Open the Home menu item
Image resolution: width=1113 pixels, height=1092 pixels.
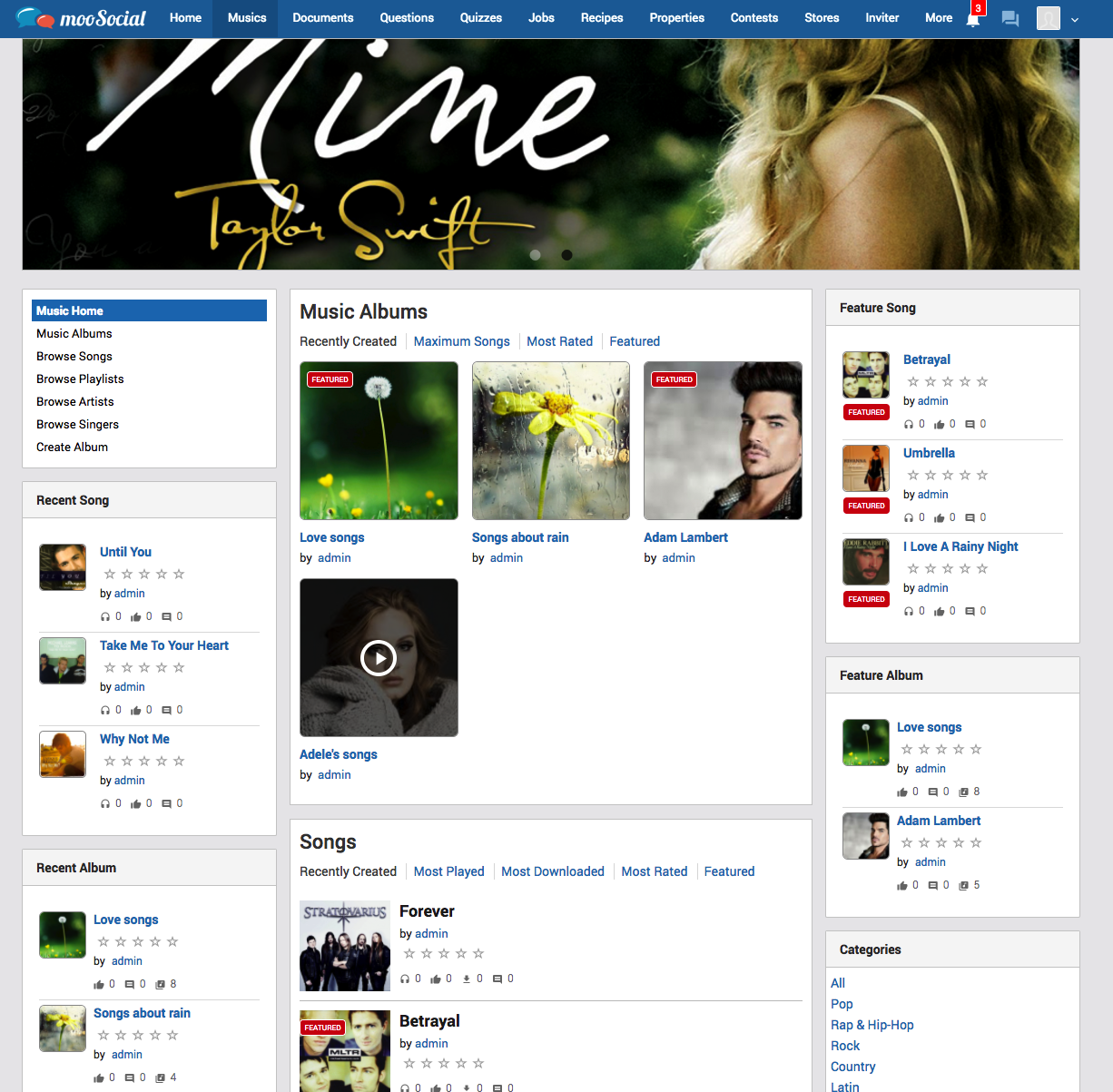[x=185, y=18]
